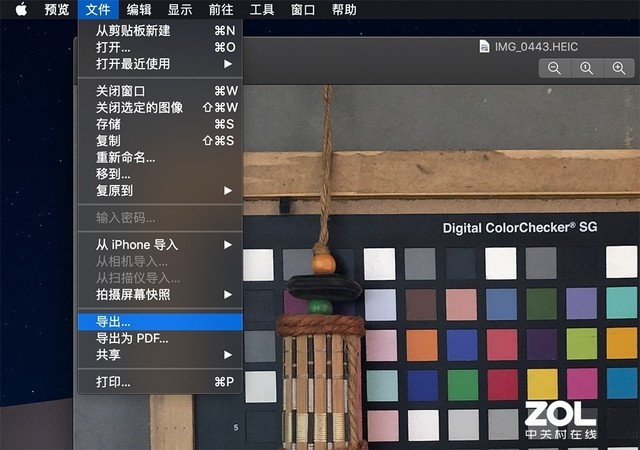The height and width of the screenshot is (450, 640).
Task: Select 移到... menu entry
Action: 160,174
